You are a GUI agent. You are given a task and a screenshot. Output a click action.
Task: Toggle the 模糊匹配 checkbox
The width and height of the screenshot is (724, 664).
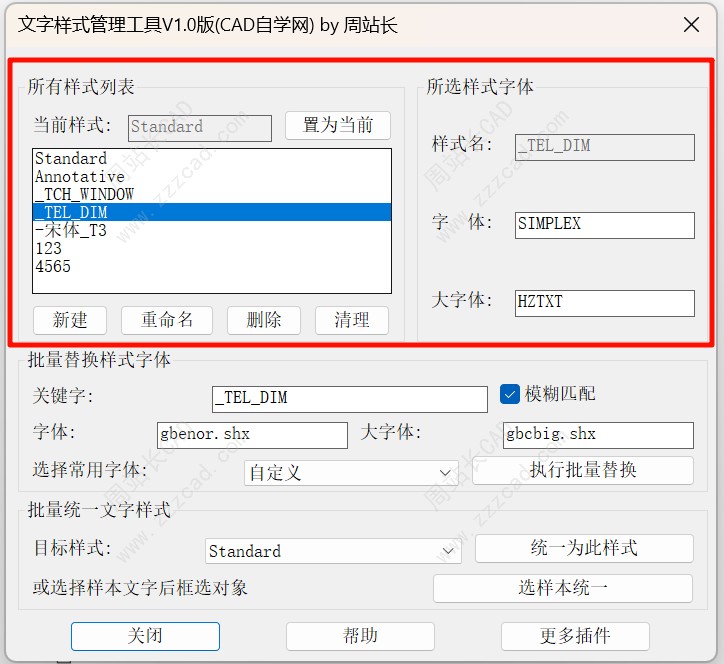pos(510,394)
